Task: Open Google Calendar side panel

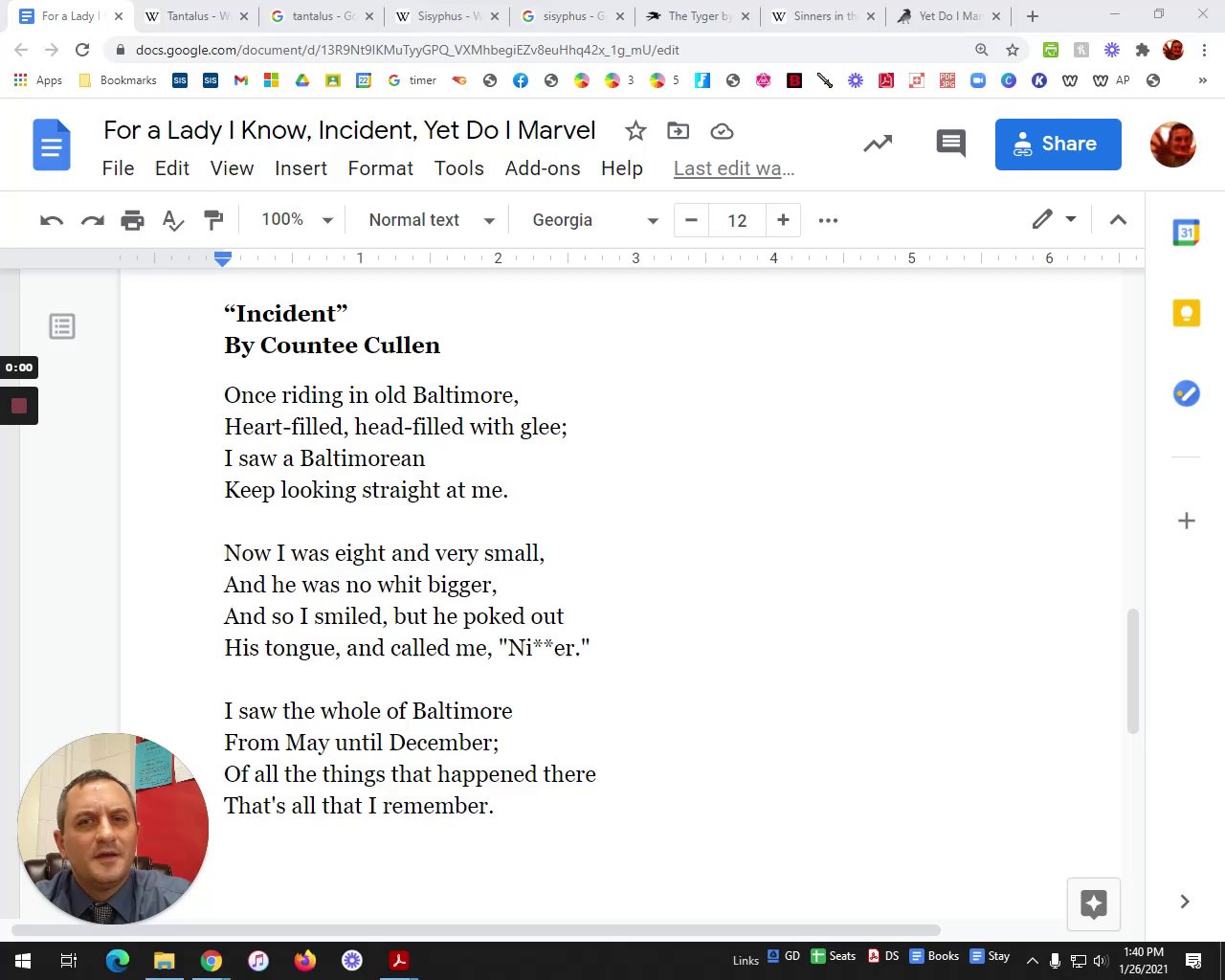Action: coord(1187,233)
